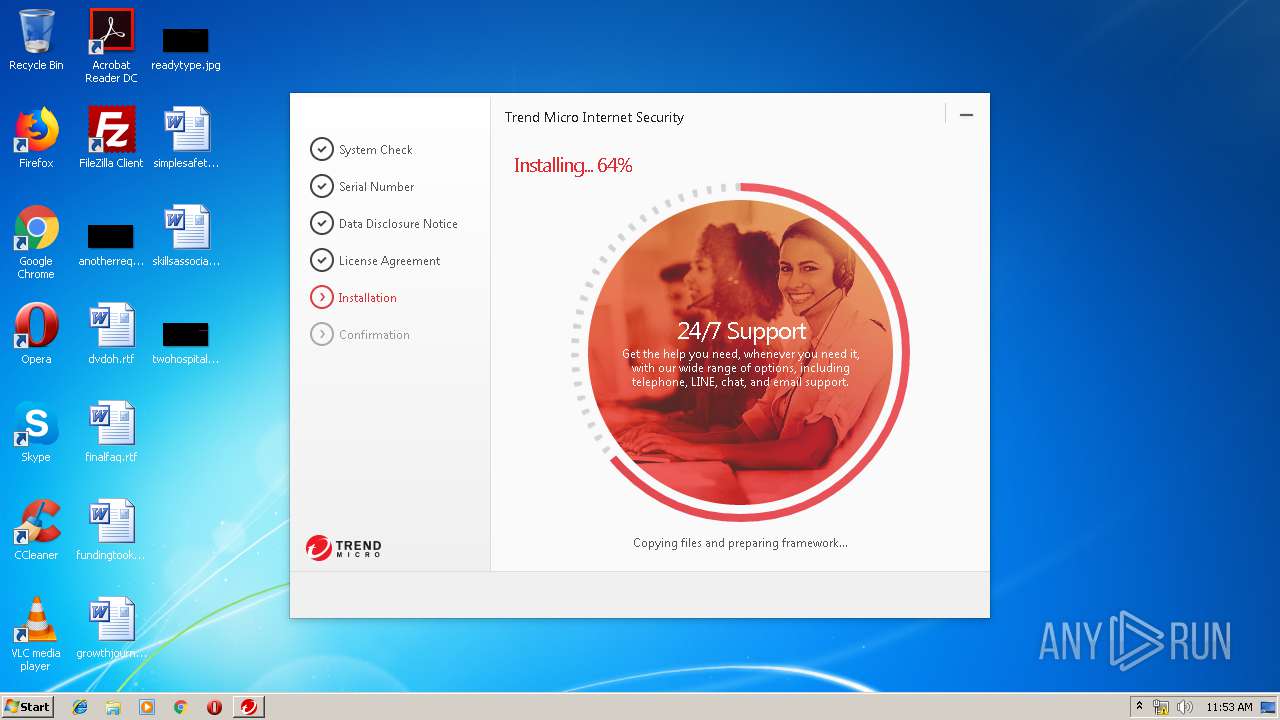Screen dimensions: 1280x720
Task: Select the Confirmation step label
Action: (x=374, y=335)
